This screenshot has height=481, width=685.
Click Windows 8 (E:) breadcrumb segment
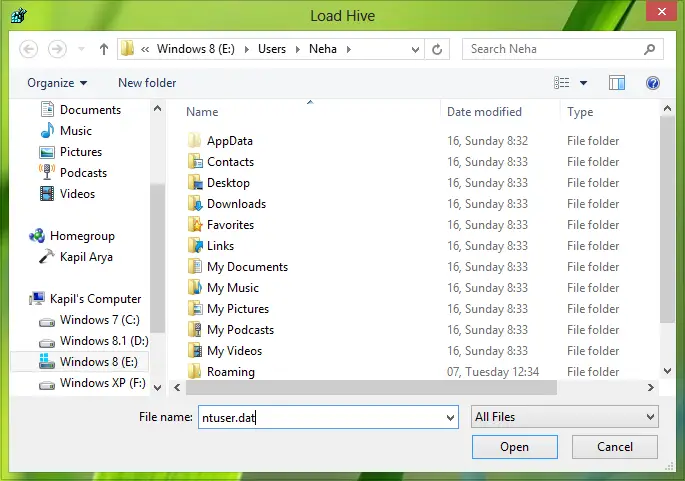[196, 49]
